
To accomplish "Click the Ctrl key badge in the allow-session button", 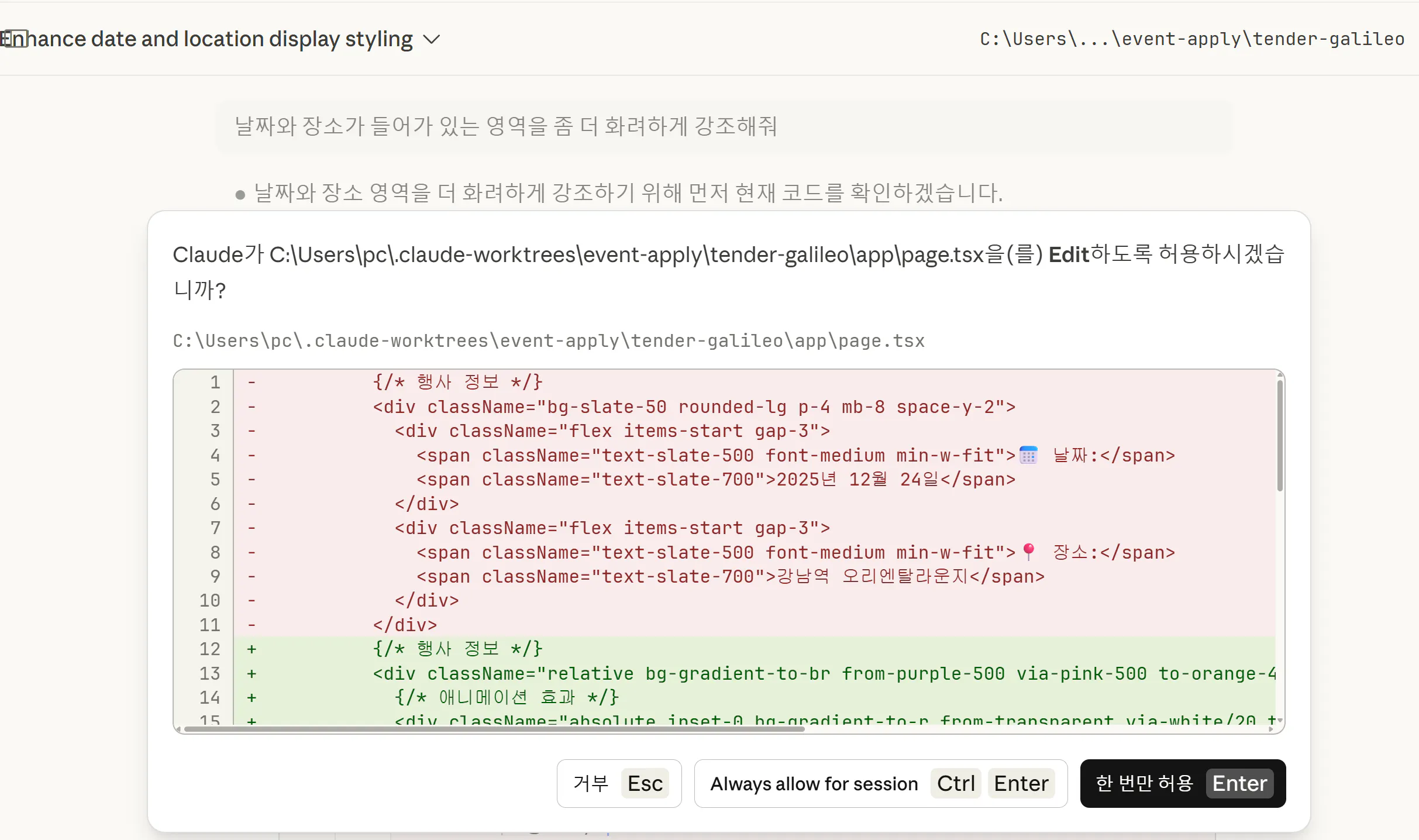I will pos(956,783).
